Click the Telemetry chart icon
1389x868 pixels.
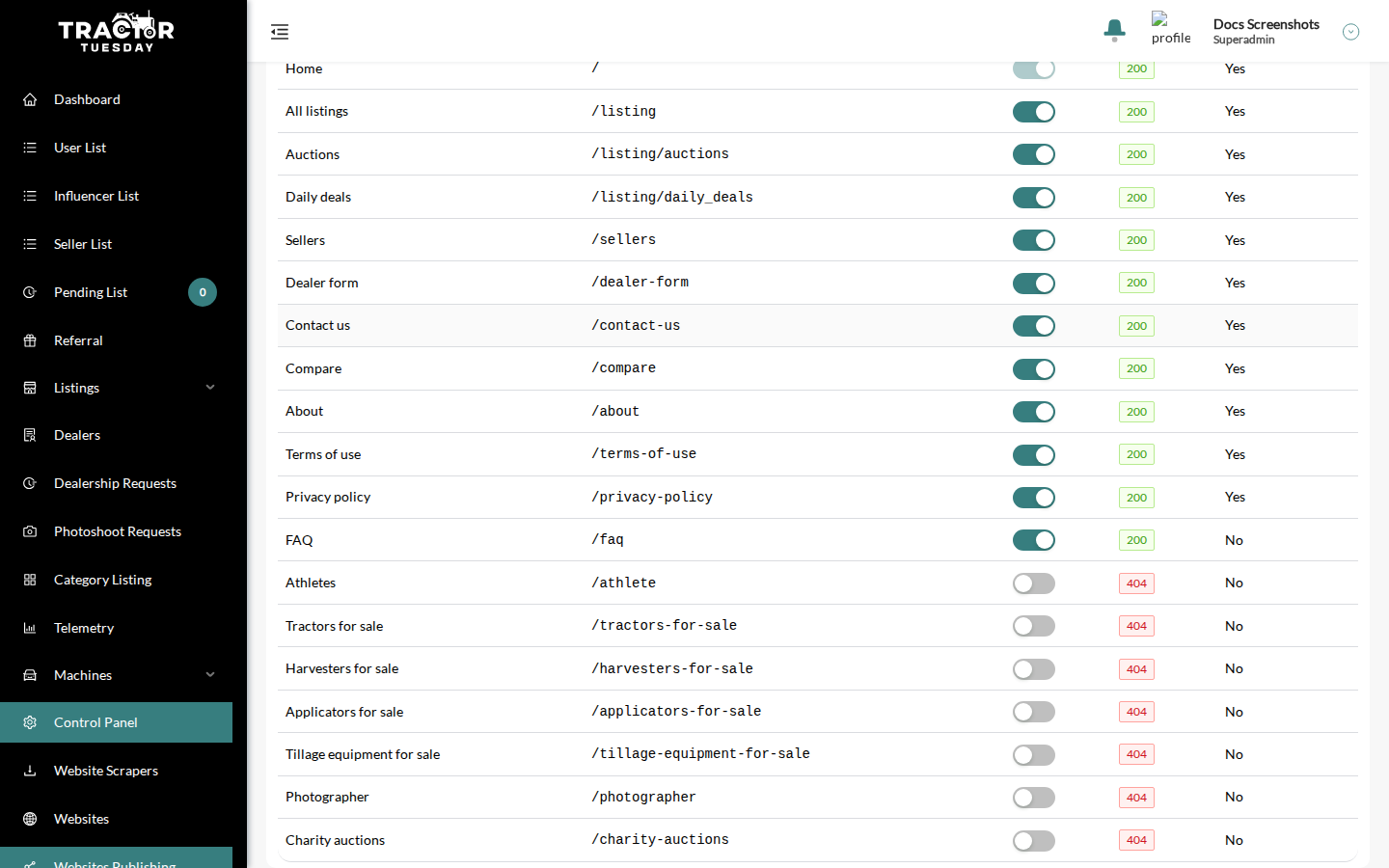pyautogui.click(x=30, y=628)
